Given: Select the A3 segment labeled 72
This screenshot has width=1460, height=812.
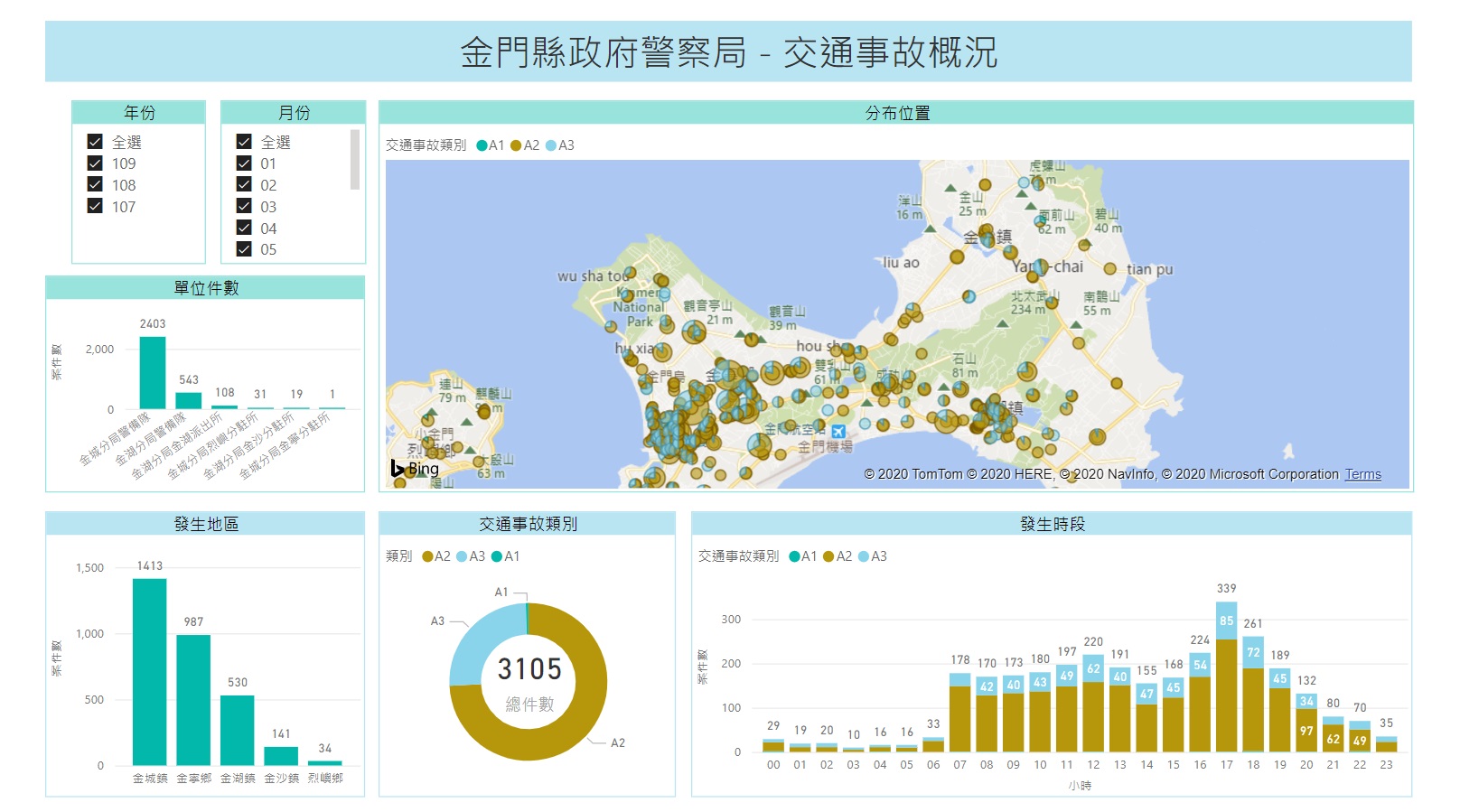Looking at the screenshot, I should pyautogui.click(x=1253, y=652).
